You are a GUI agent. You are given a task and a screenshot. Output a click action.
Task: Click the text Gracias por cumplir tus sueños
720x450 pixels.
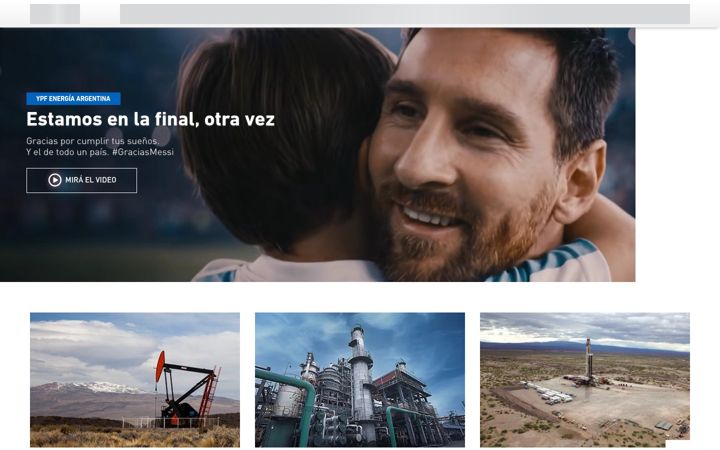[93, 141]
